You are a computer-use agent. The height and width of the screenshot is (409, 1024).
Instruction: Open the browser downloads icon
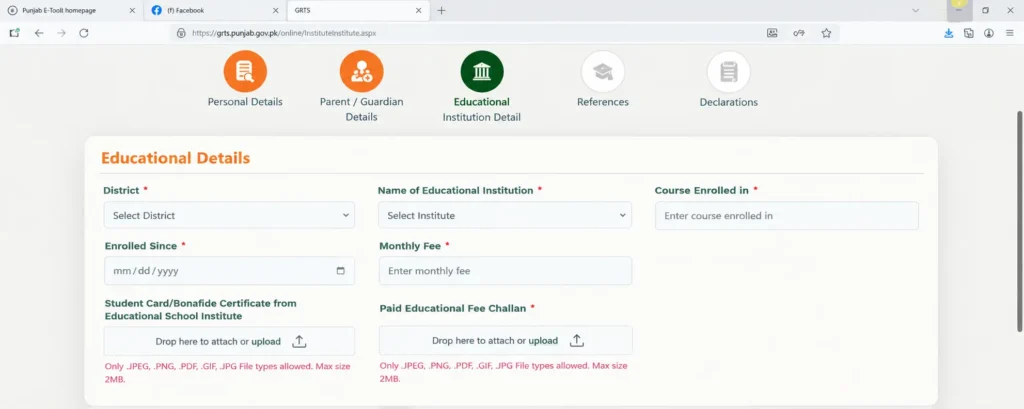pyautogui.click(x=948, y=33)
